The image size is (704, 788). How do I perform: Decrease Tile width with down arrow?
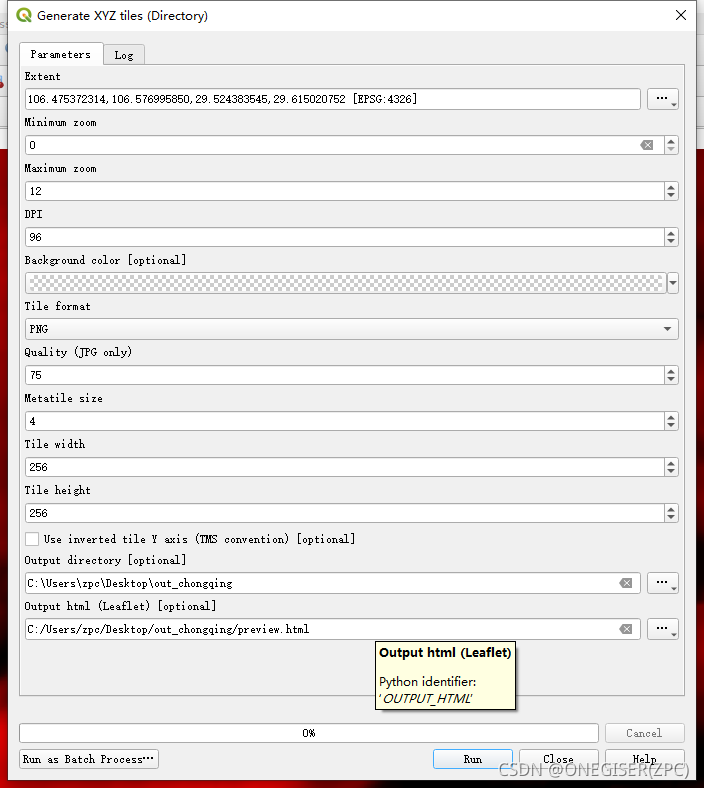coord(671,471)
